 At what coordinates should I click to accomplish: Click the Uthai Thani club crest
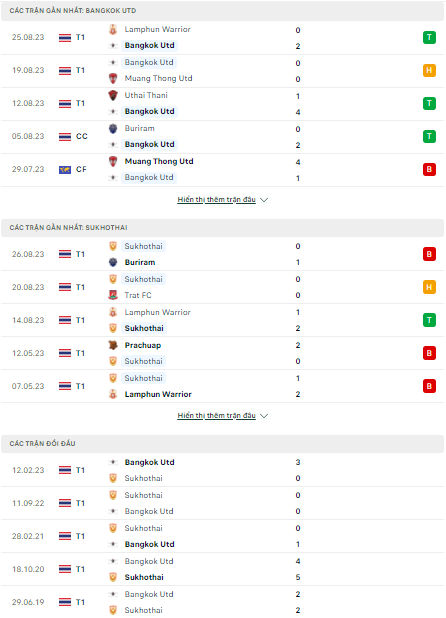point(113,95)
